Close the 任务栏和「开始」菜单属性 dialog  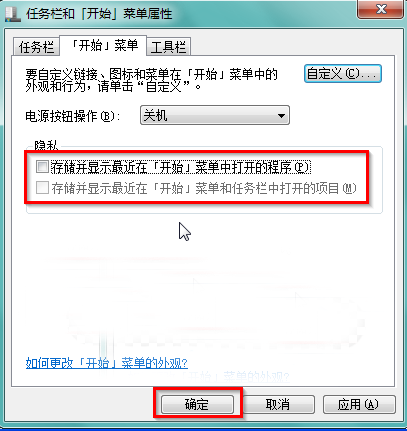pyautogui.click(x=381, y=9)
